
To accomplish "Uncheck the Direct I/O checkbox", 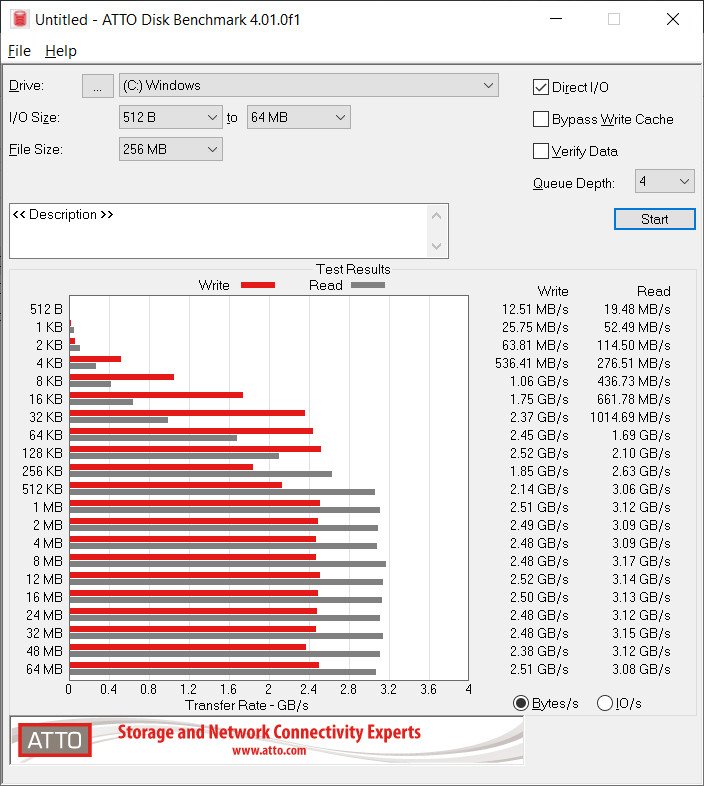I will click(x=541, y=87).
